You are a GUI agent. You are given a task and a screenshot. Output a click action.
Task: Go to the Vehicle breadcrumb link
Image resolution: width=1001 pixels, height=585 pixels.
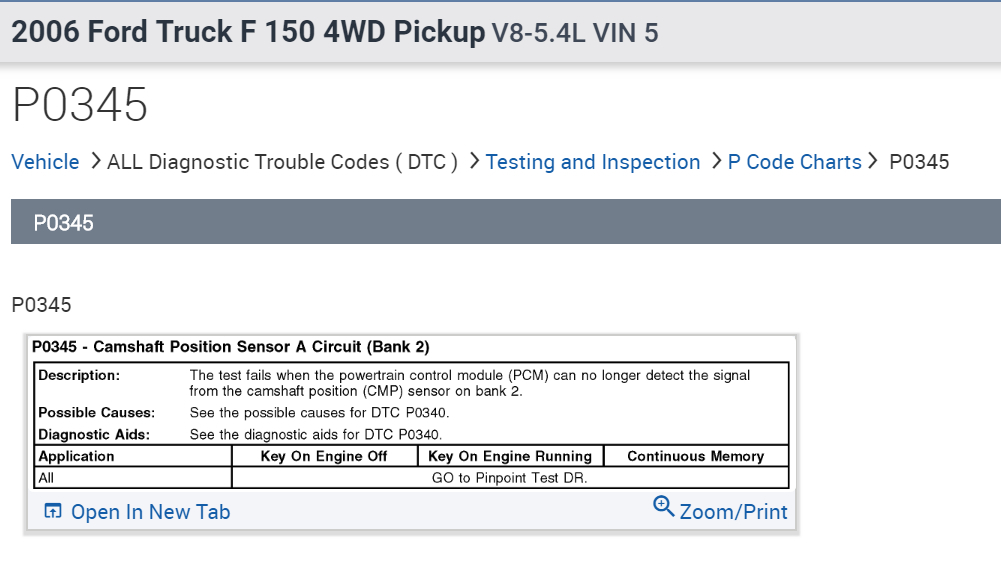pyautogui.click(x=45, y=162)
